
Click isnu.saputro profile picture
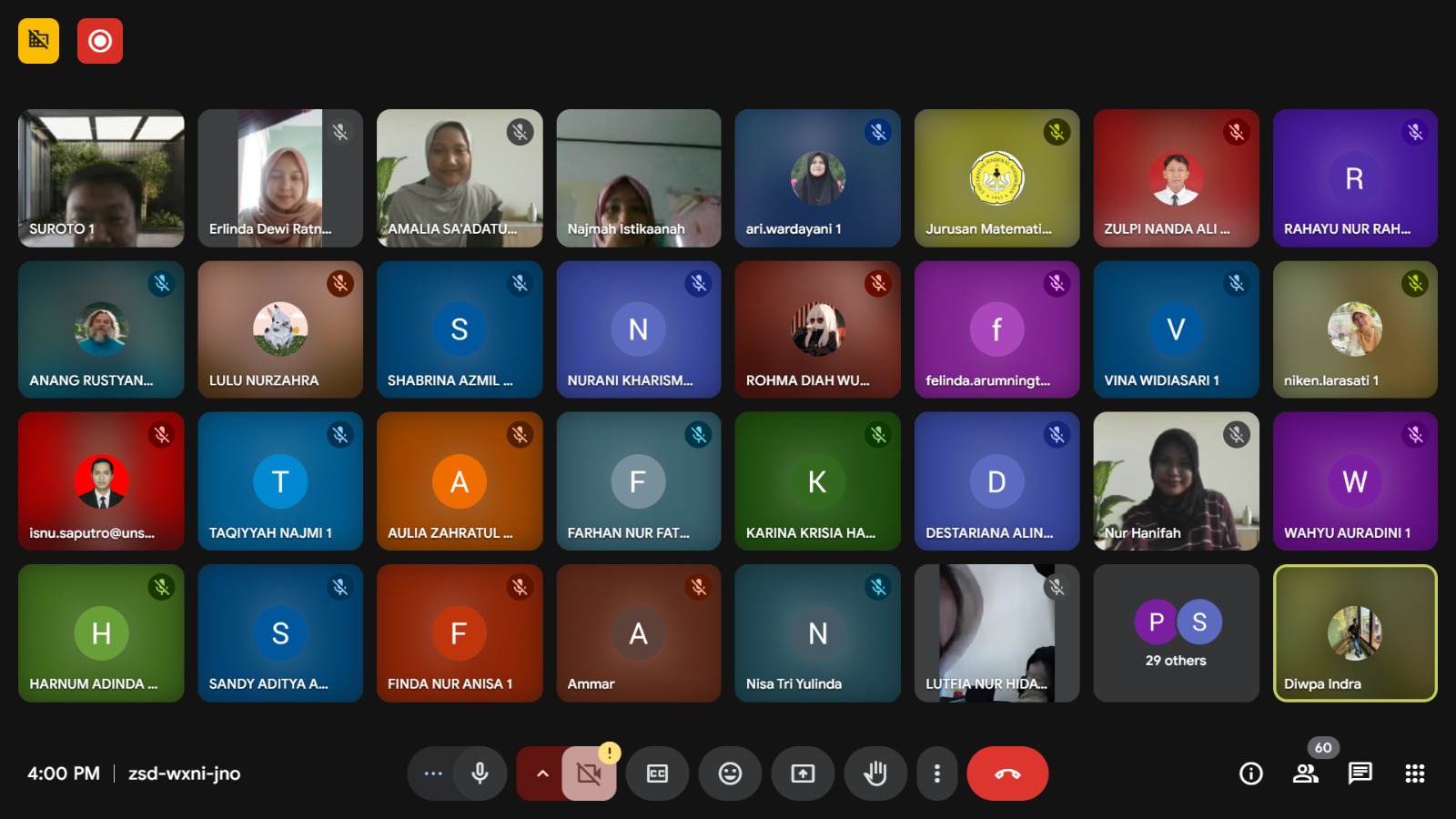pyautogui.click(x=101, y=481)
